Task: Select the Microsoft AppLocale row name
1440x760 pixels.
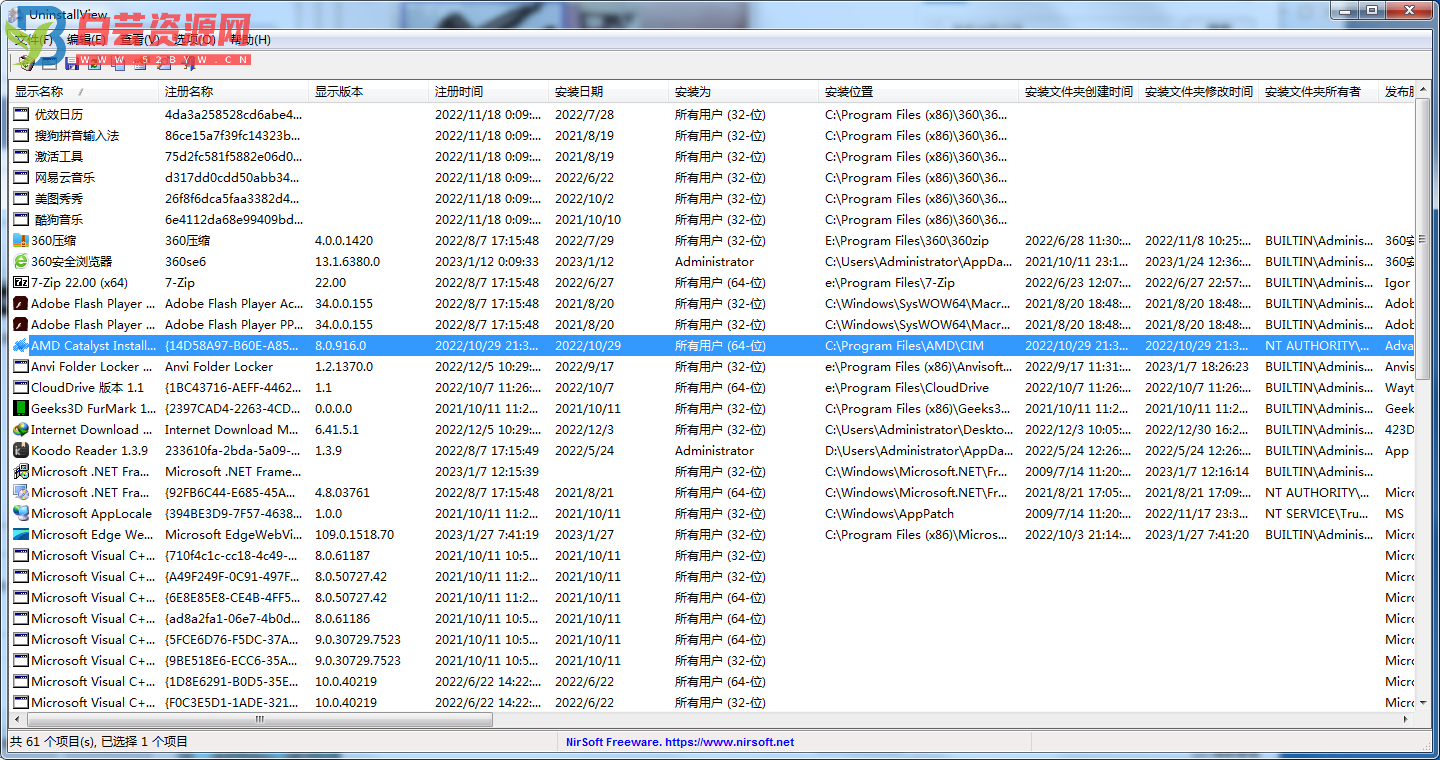Action: tap(91, 513)
